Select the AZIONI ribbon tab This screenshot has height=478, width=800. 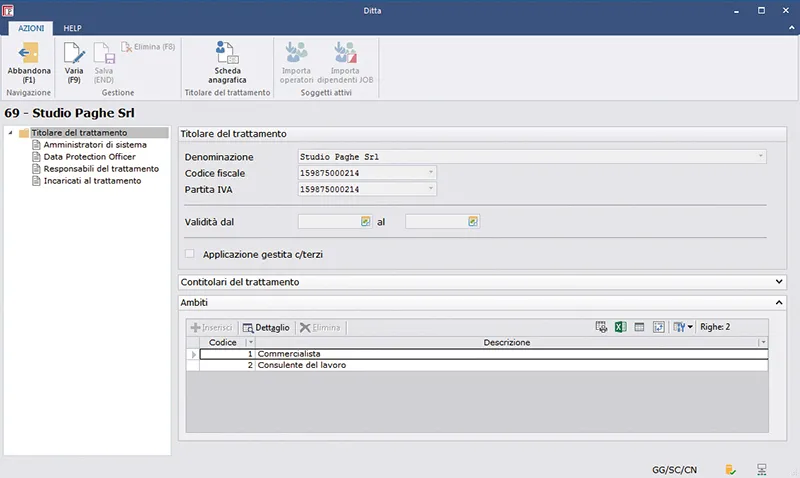(x=31, y=28)
